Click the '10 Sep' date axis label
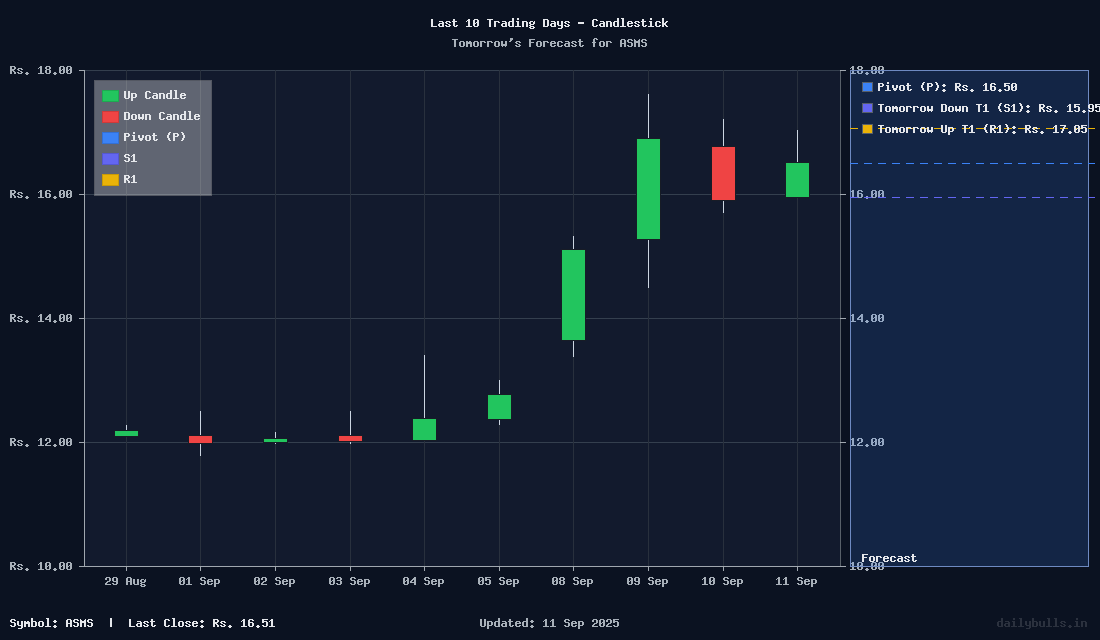1100x640 pixels. pyautogui.click(x=722, y=581)
